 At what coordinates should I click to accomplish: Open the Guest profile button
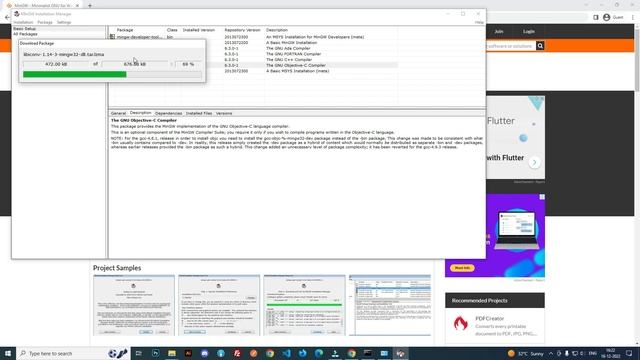(613, 18)
